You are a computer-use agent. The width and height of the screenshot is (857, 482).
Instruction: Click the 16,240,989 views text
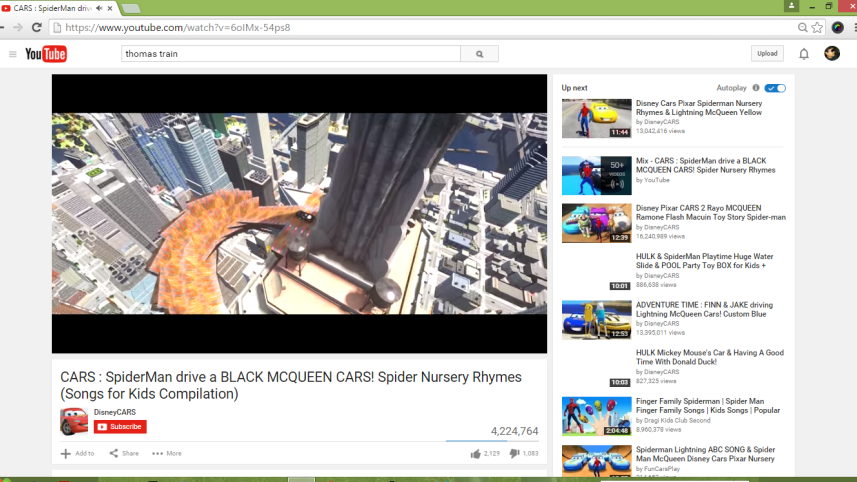coord(660,237)
